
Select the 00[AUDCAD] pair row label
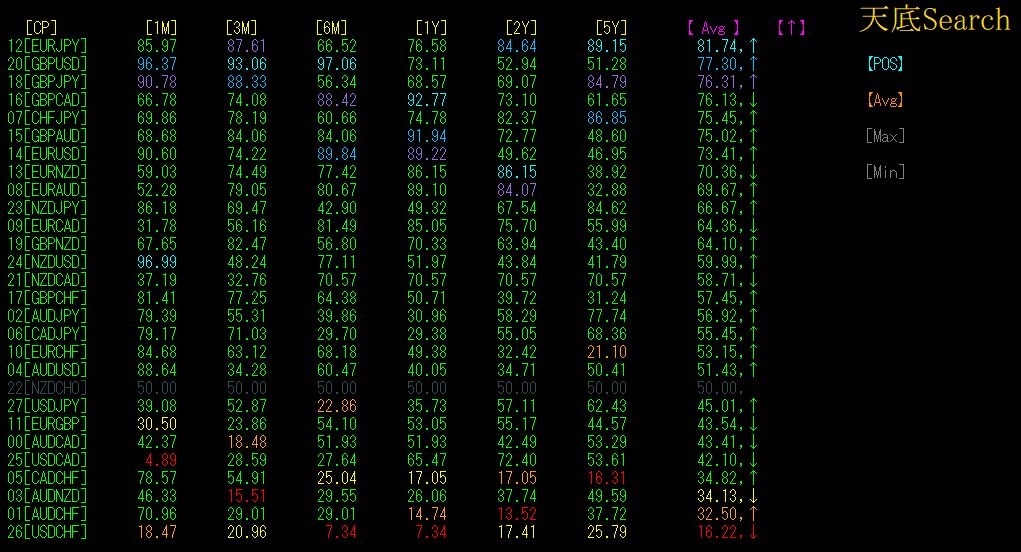pos(47,442)
